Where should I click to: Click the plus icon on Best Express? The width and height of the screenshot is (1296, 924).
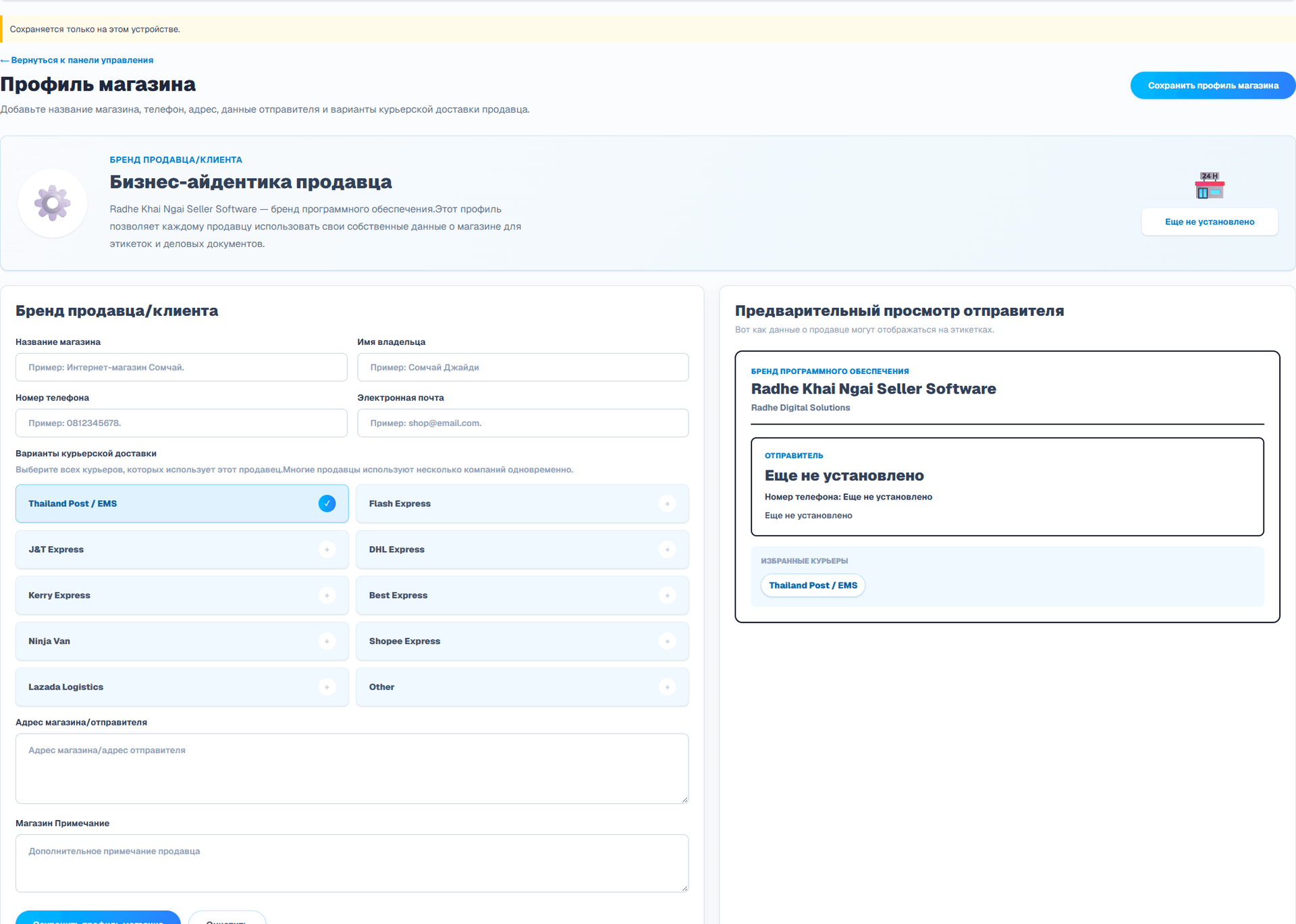667,595
